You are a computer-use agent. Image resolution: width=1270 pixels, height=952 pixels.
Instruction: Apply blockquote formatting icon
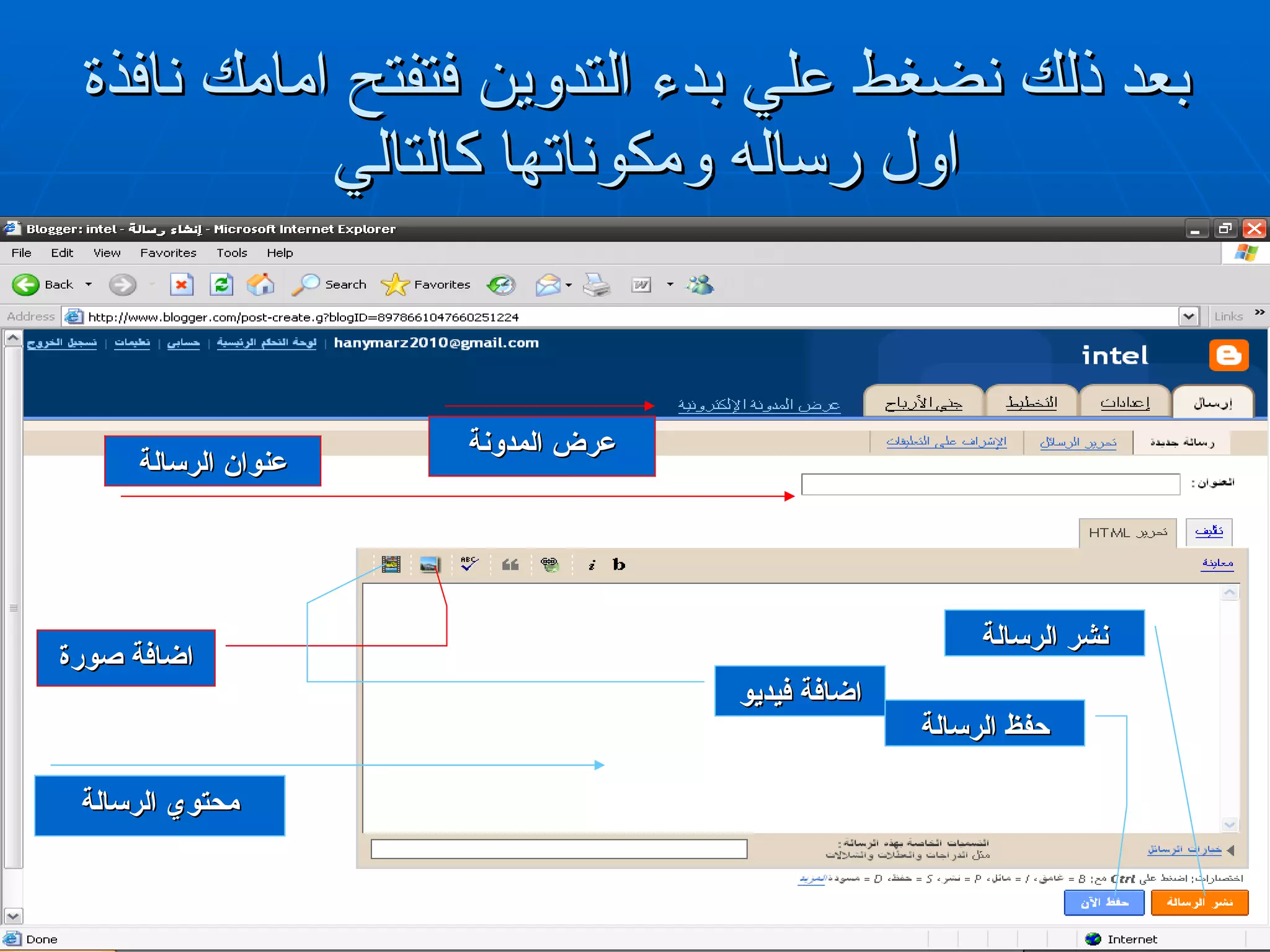510,564
